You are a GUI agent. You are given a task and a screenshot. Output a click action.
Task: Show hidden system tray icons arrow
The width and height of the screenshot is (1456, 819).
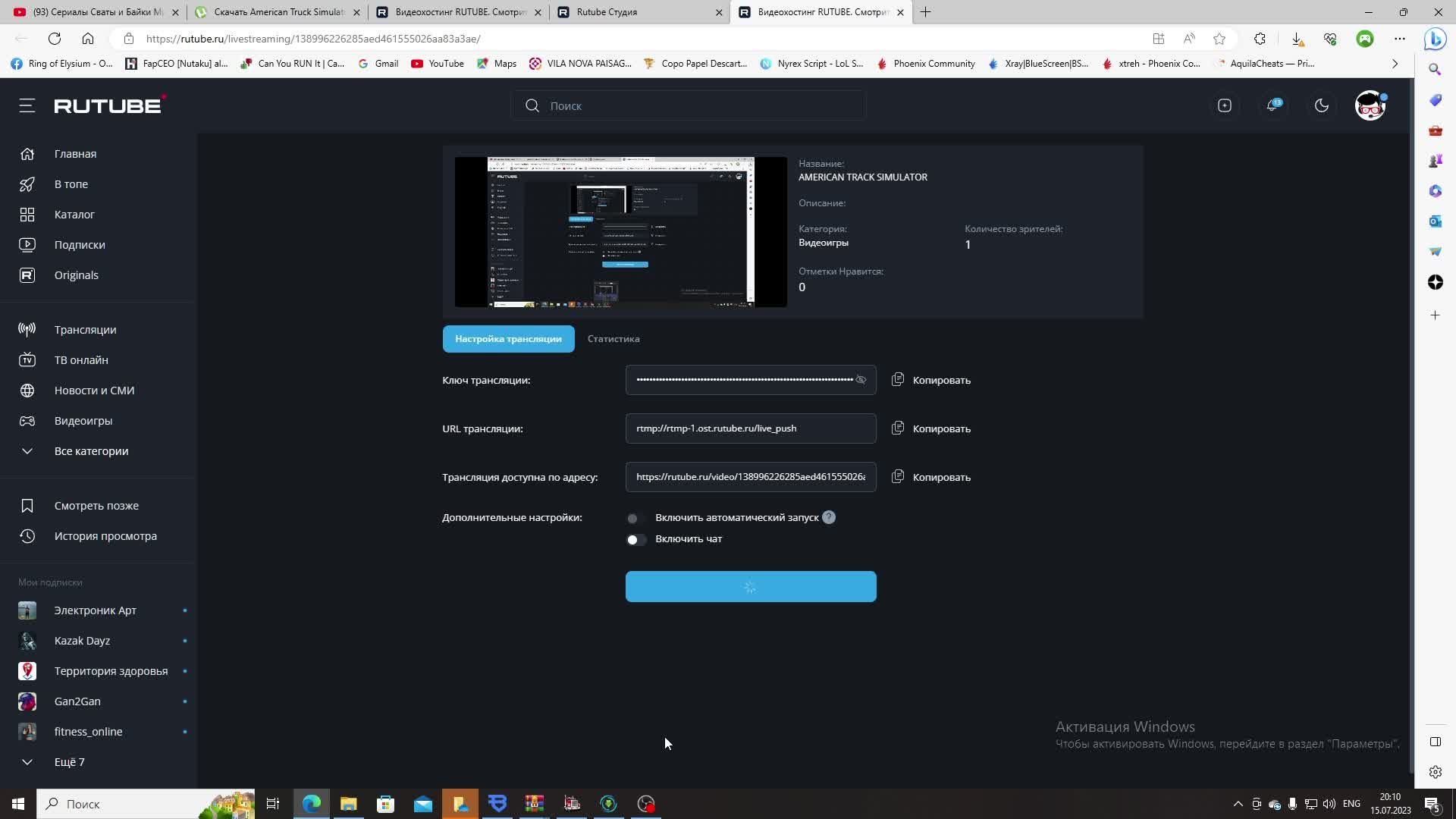pos(1238,804)
